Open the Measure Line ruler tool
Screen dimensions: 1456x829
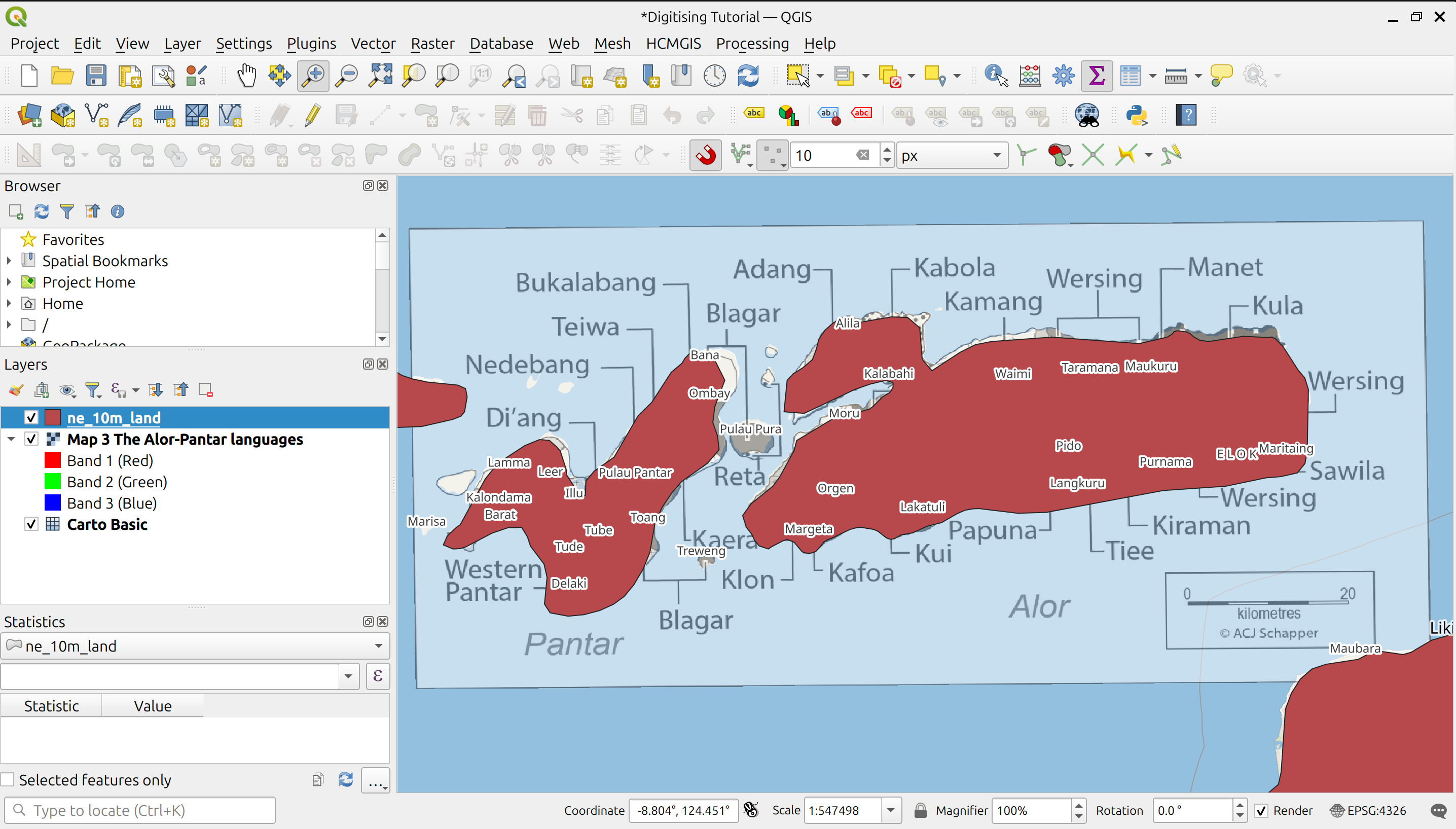(1175, 76)
